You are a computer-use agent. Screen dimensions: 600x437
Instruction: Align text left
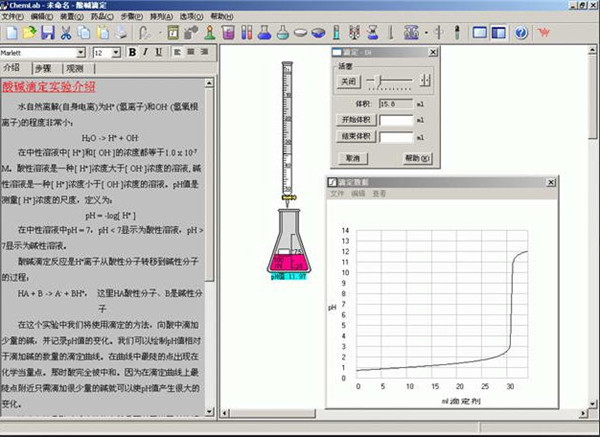coord(177,52)
